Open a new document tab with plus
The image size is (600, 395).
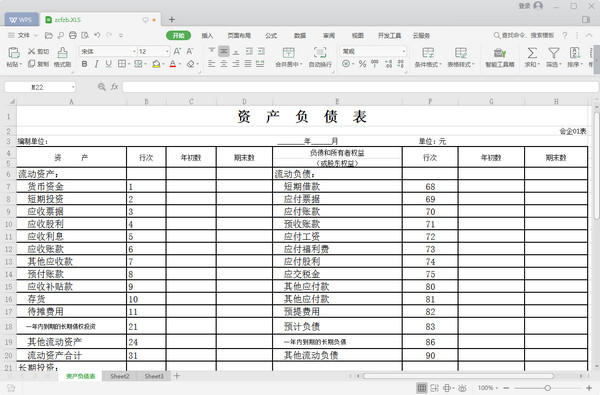pos(171,20)
